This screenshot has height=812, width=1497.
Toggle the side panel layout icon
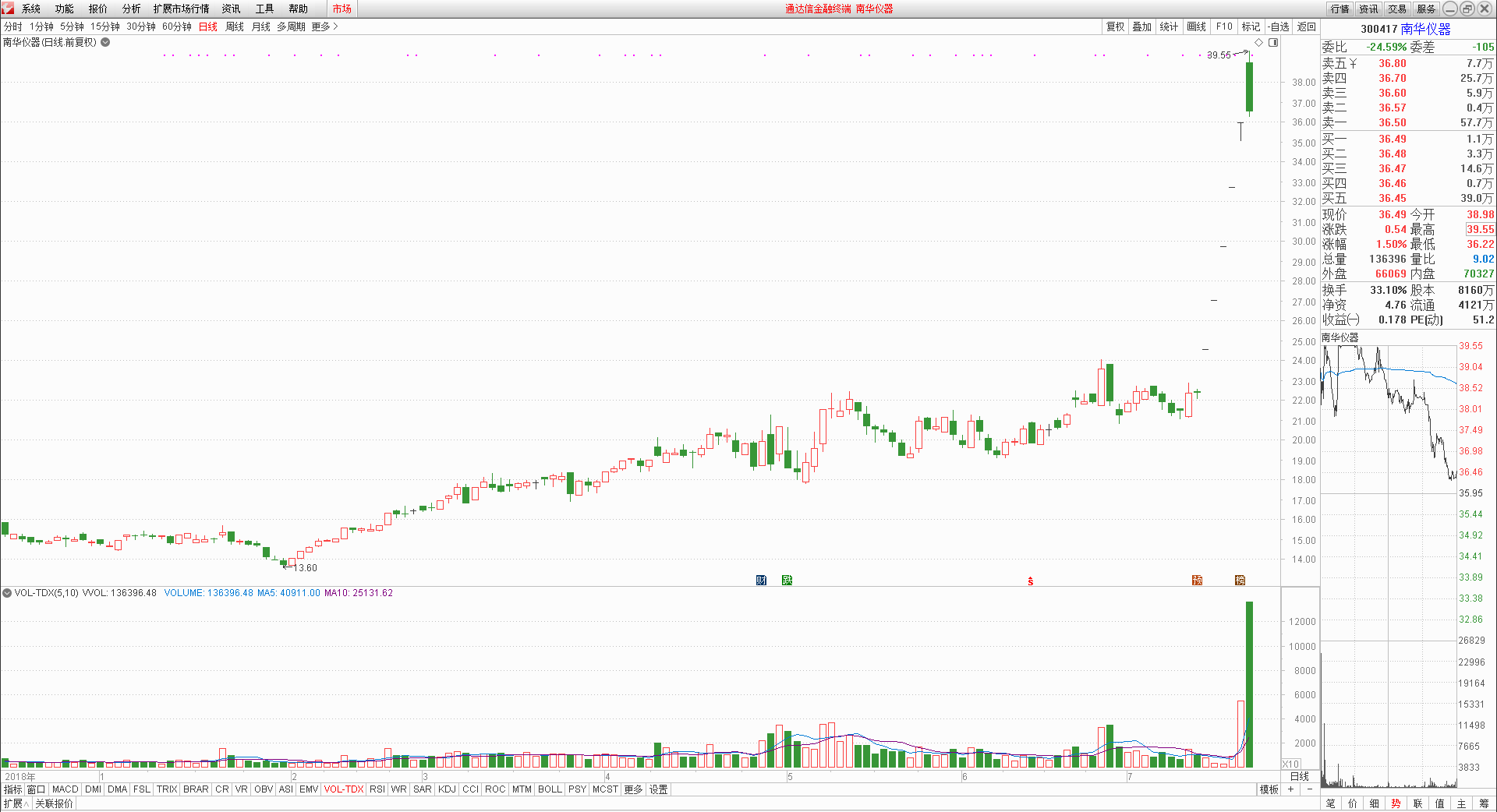1273,42
